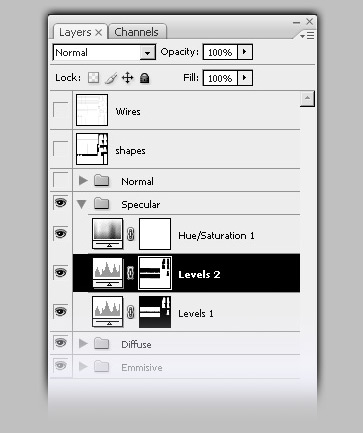Open the blend mode dropdown
Viewport: 363px width, 433px height.
[147, 53]
